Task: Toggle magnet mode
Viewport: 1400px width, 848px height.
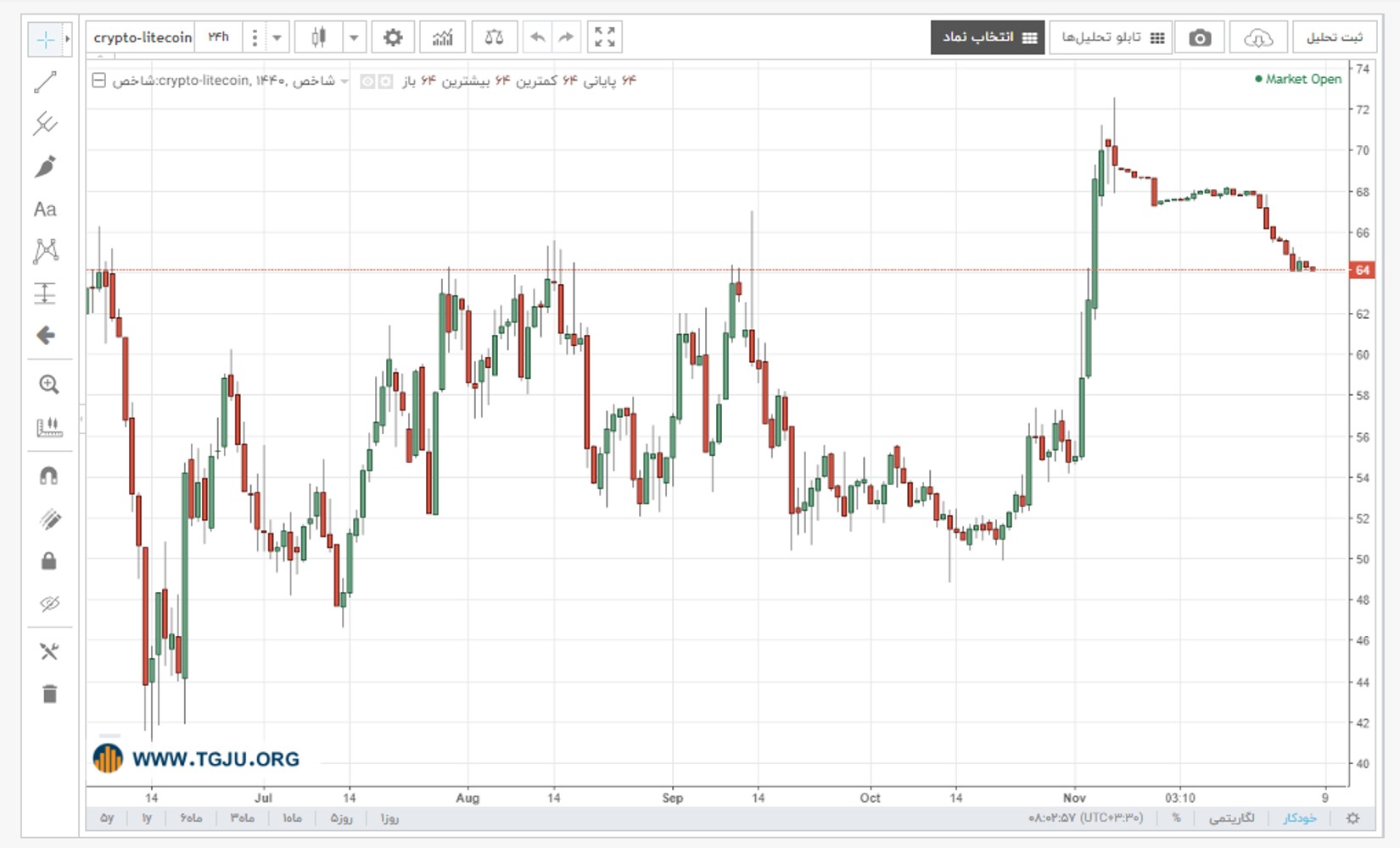Action: coord(48,476)
